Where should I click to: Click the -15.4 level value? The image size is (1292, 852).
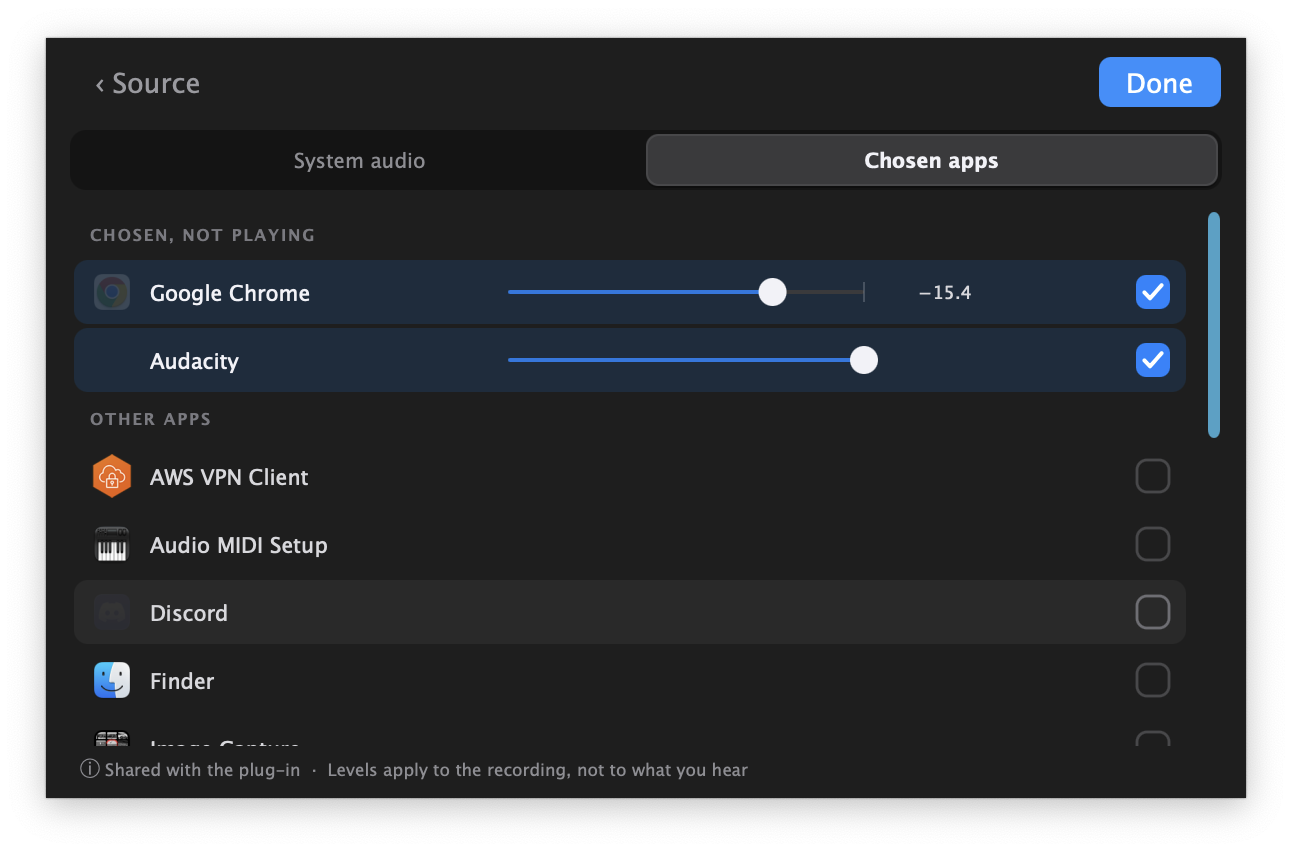click(x=945, y=293)
